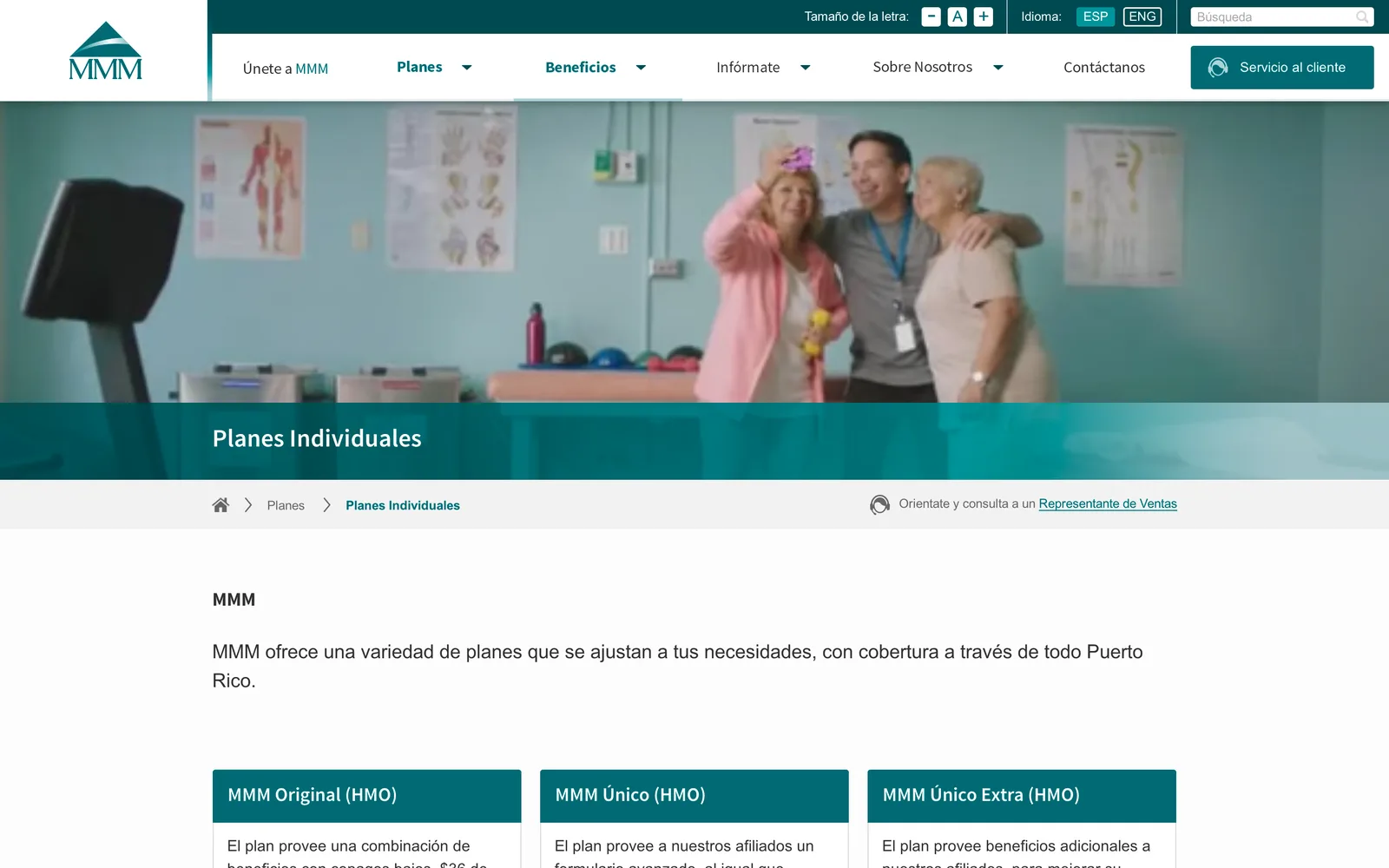
Task: Open the Beneficios menu label
Action: point(581,67)
